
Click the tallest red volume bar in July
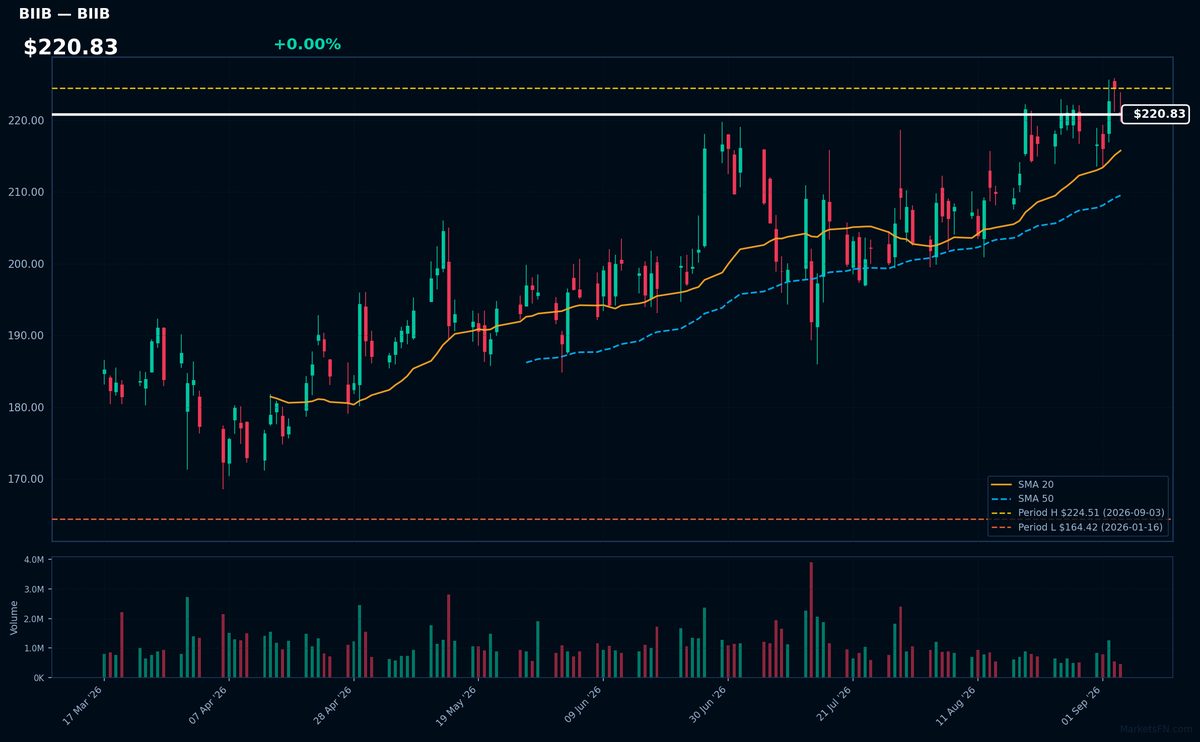tap(811, 620)
